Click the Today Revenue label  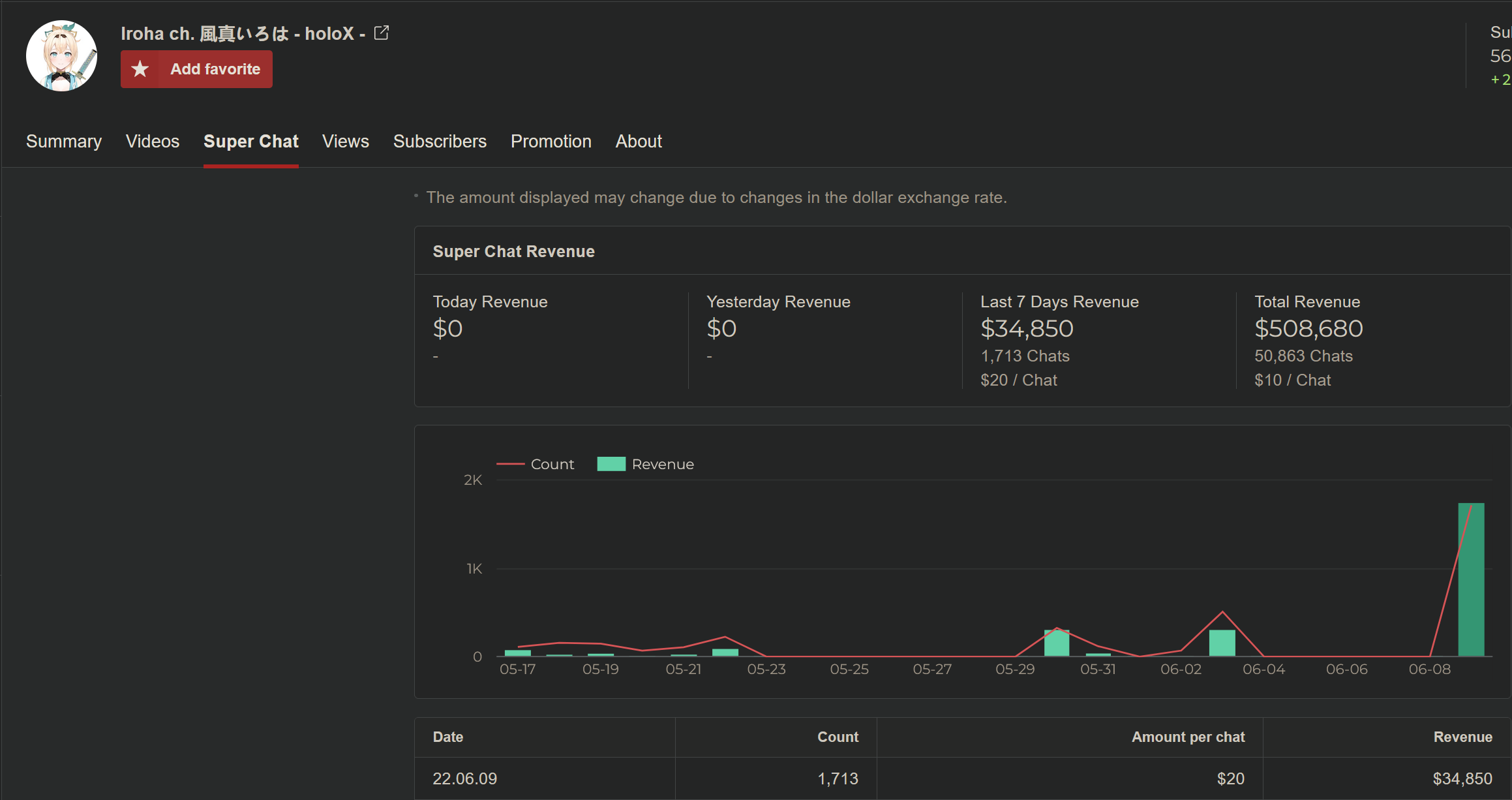pos(490,302)
